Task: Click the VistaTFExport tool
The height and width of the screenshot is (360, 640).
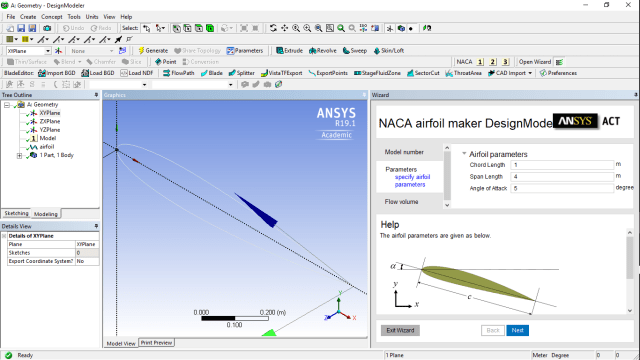Action: pyautogui.click(x=281, y=73)
